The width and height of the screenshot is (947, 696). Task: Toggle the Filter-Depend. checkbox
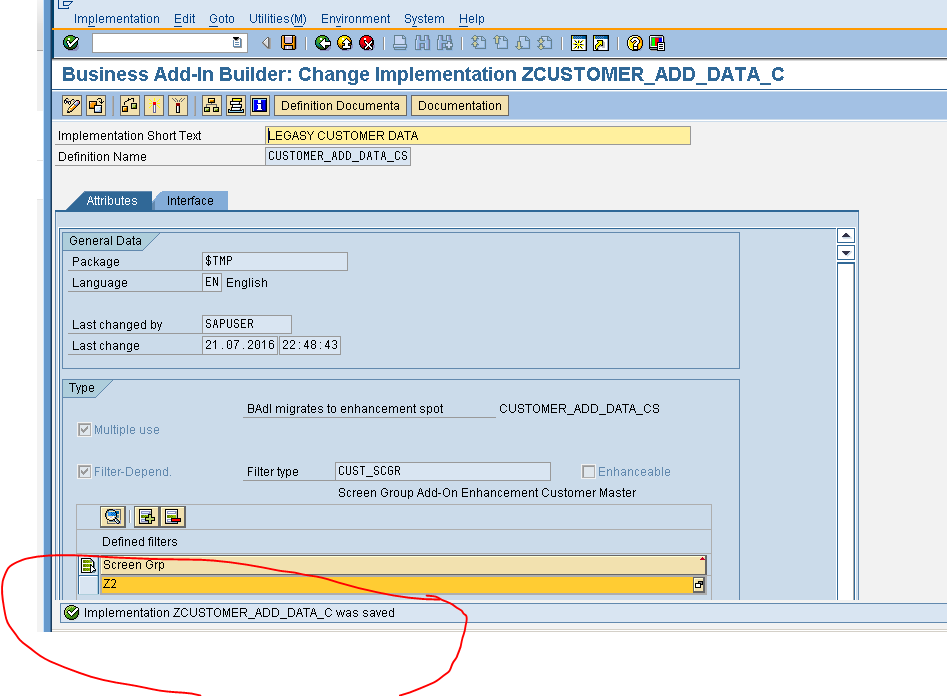(x=85, y=471)
